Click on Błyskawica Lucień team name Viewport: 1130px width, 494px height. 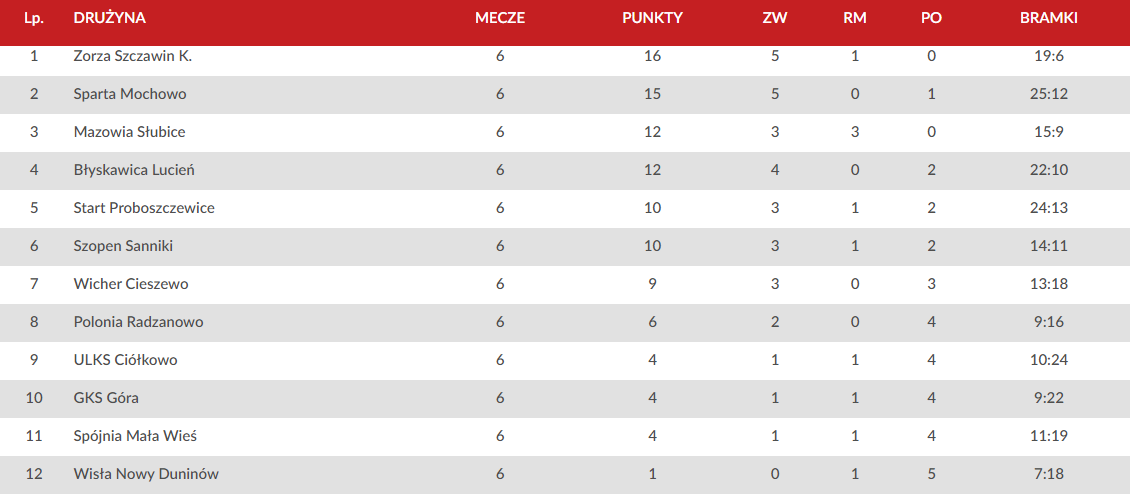pos(134,170)
